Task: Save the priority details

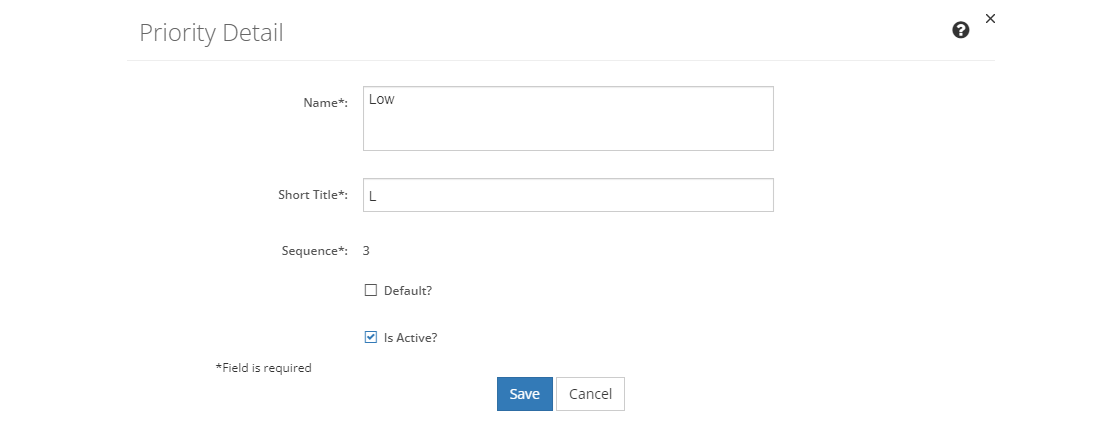Action: tap(524, 394)
